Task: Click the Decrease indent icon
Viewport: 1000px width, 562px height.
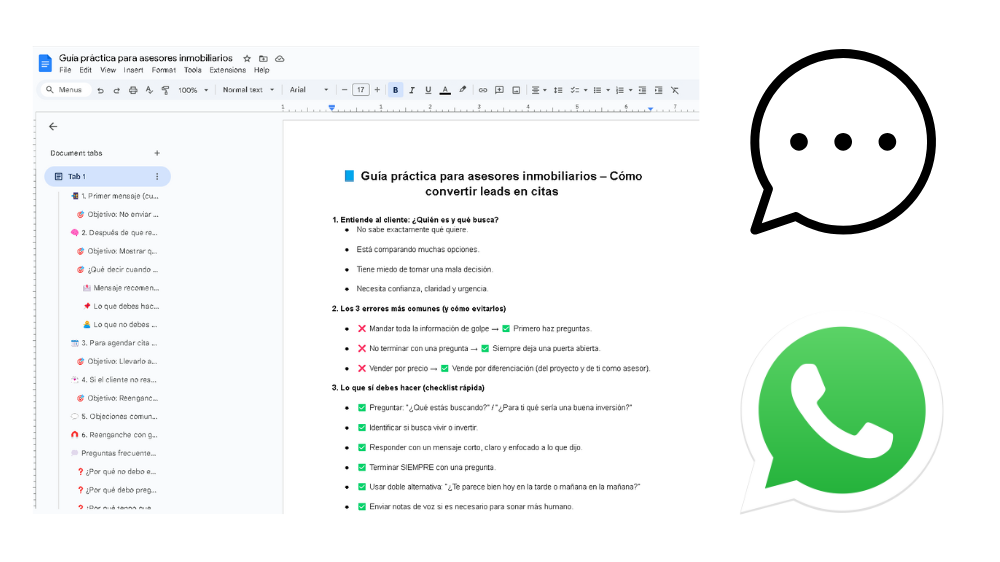Action: point(642,90)
